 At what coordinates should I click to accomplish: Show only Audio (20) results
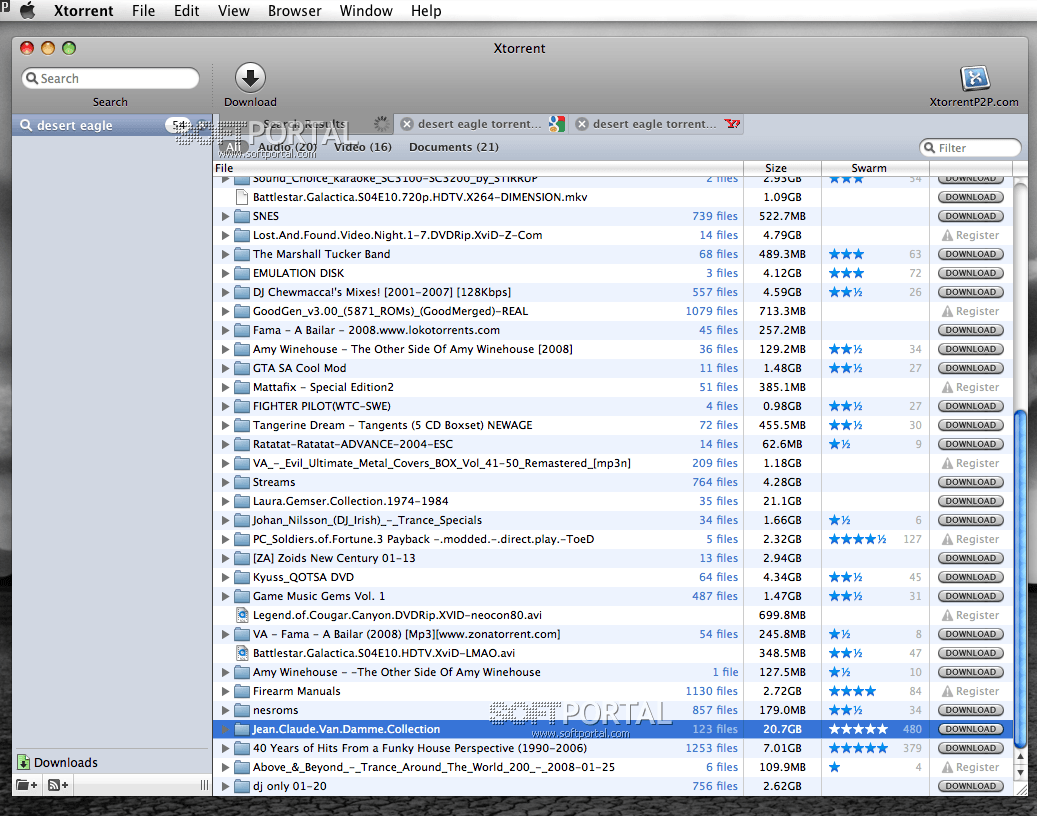pyautogui.click(x=287, y=147)
